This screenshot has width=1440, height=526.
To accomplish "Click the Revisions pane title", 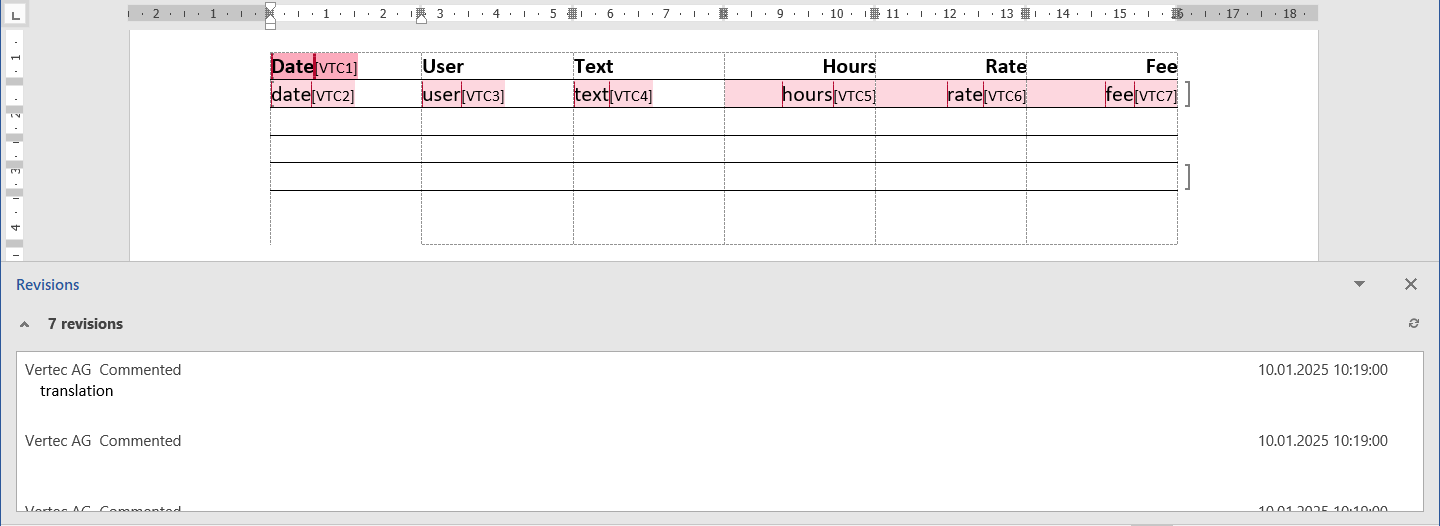I will click(x=48, y=285).
